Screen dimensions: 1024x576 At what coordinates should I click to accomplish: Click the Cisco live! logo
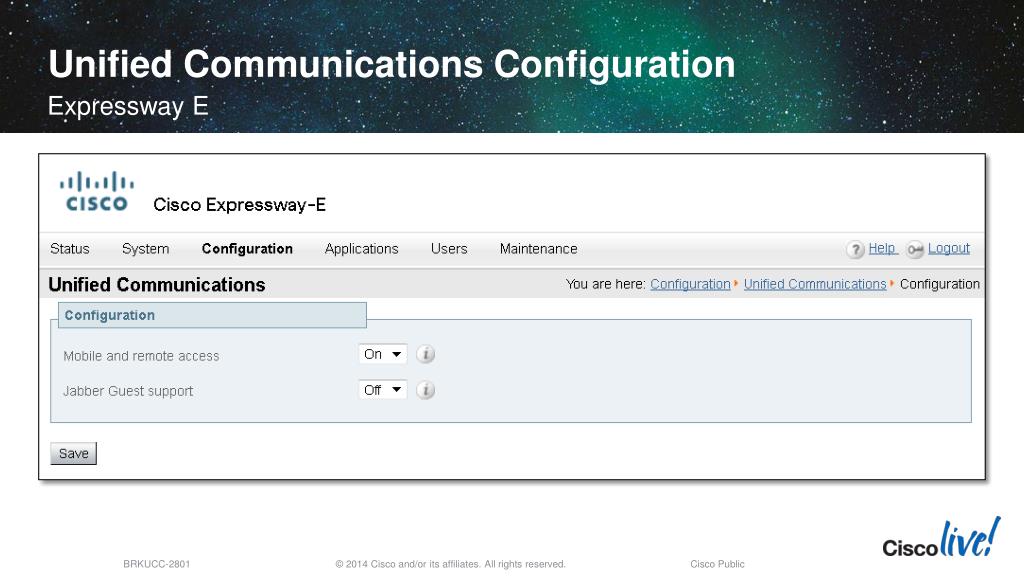[x=941, y=538]
